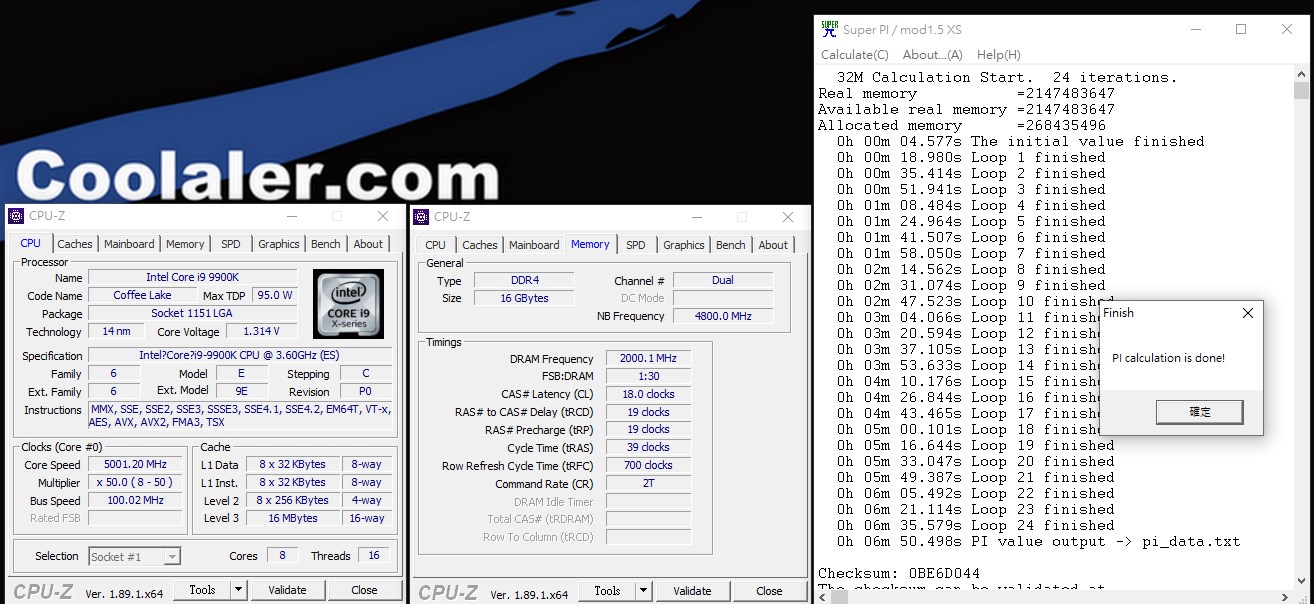Open Graphics tab in left CPU-Z window
This screenshot has width=1314, height=604.
(x=279, y=244)
